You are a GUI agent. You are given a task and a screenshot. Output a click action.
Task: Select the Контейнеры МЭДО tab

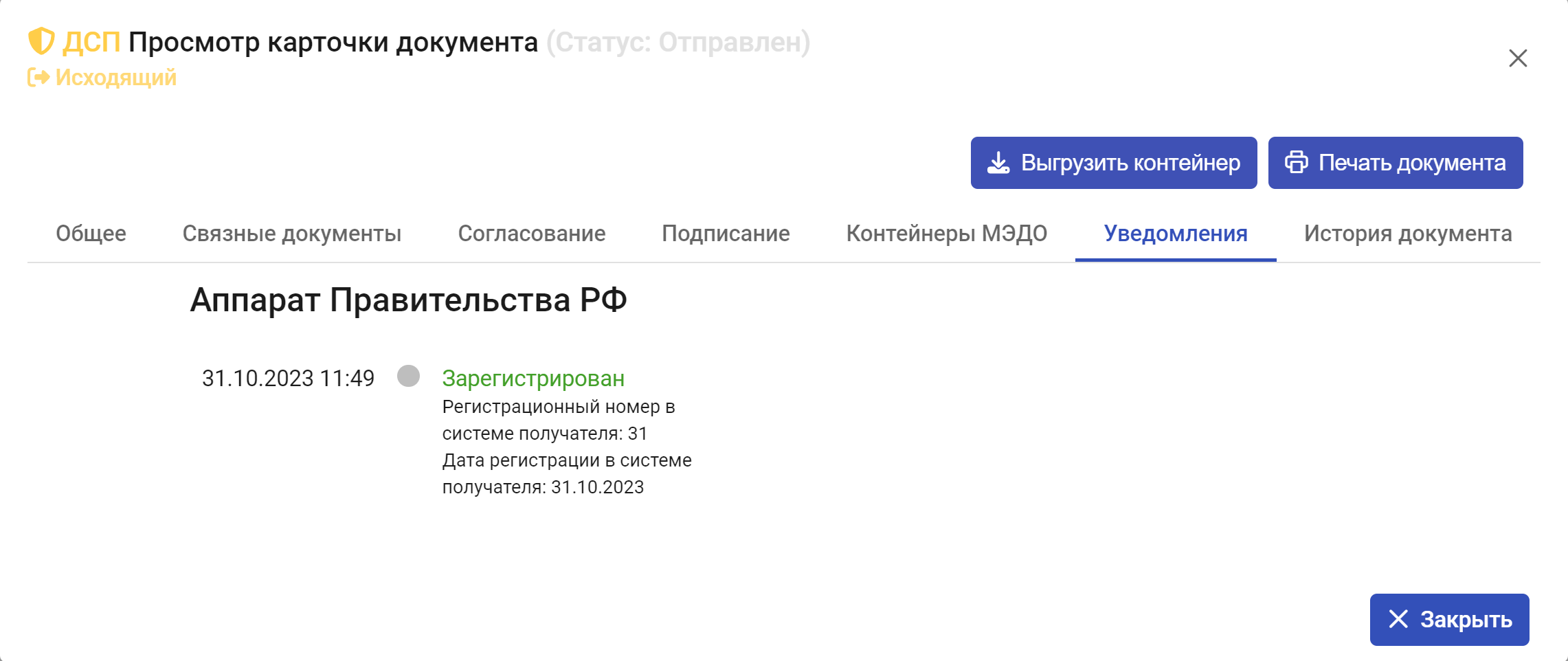(947, 234)
